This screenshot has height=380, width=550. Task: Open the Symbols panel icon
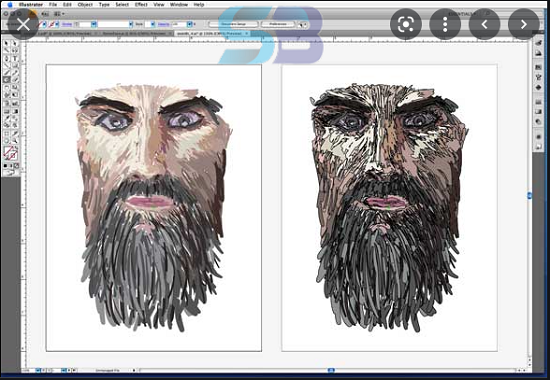(538, 87)
